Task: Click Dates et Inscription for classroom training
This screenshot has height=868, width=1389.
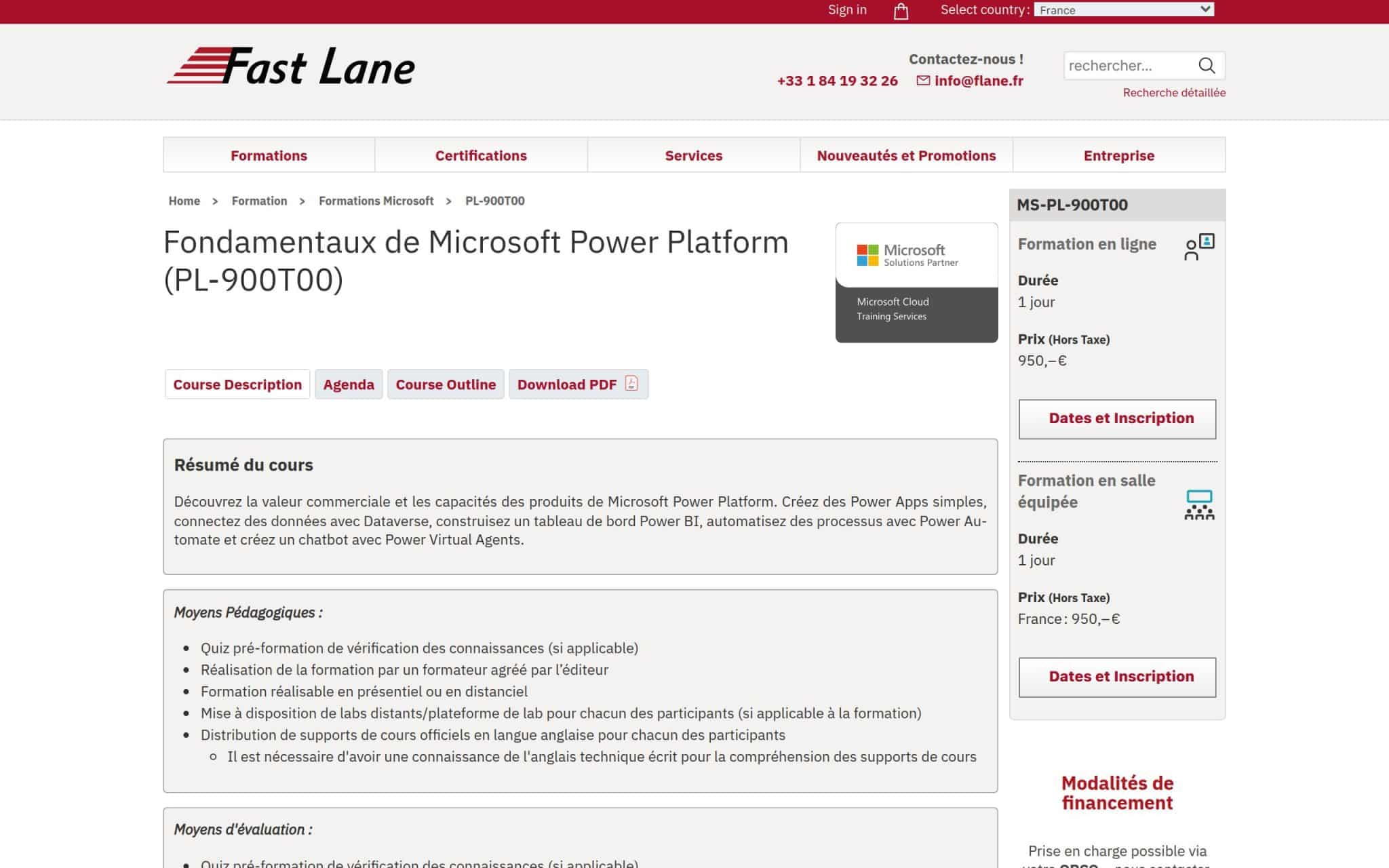Action: click(x=1117, y=677)
